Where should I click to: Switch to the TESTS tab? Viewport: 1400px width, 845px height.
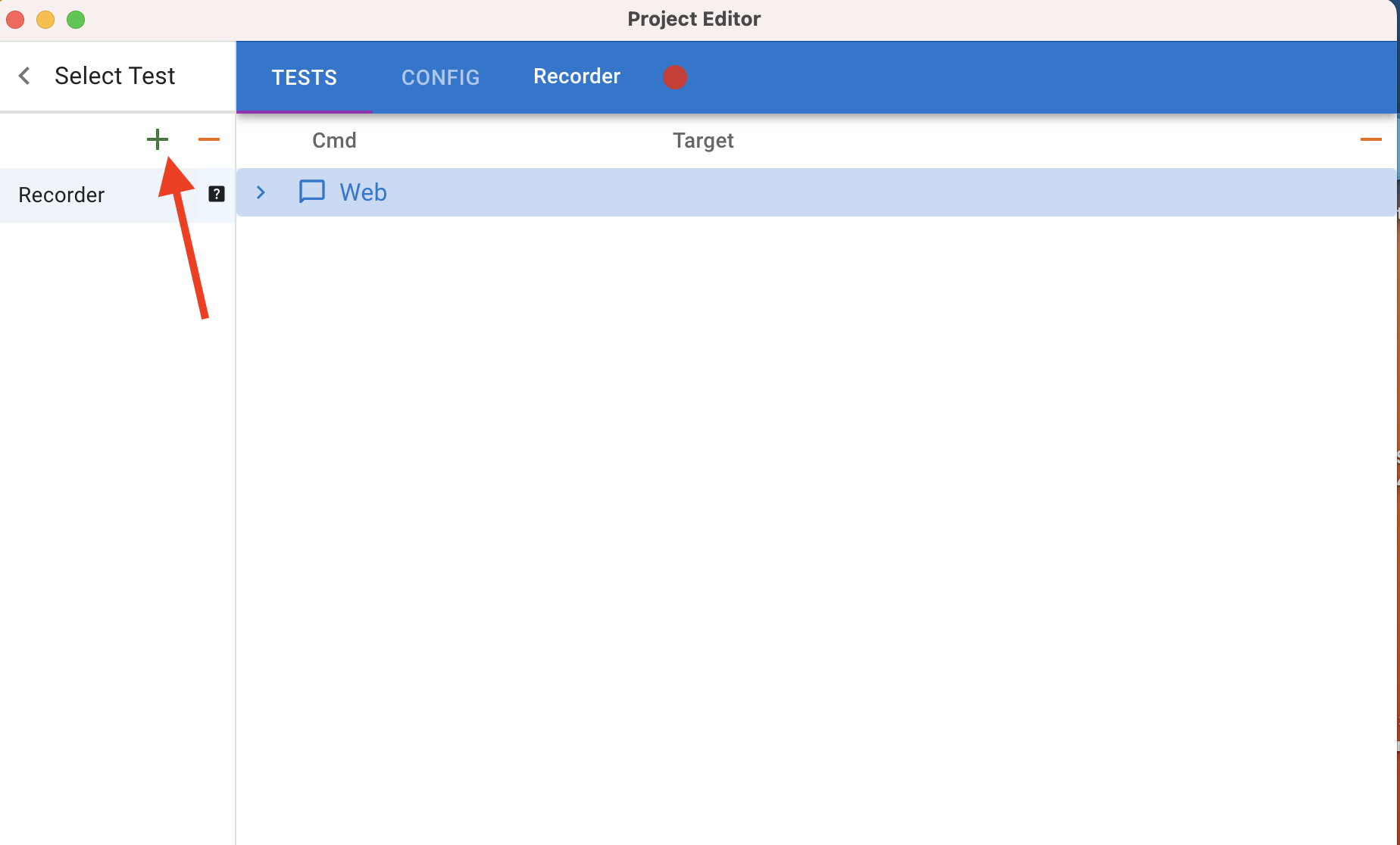305,77
